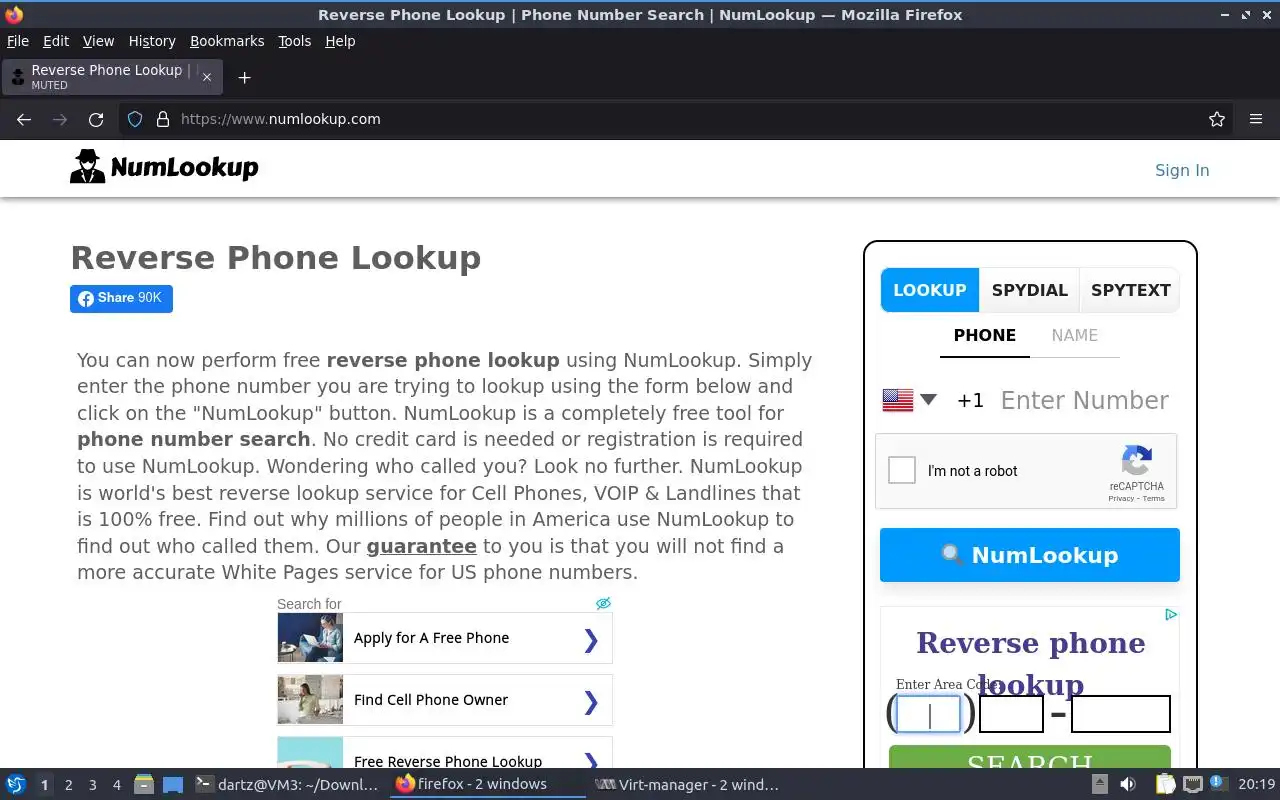Show desktop using blue taskbar icon
Image resolution: width=1280 pixels, height=800 pixels.
tap(173, 785)
